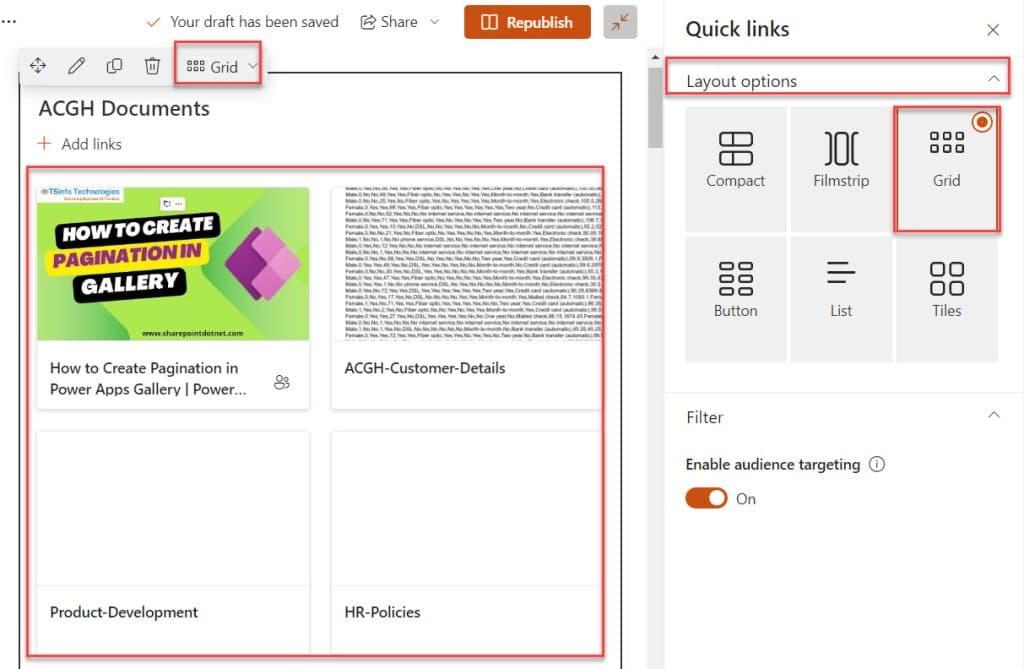Select the Button layout option
Image resolution: width=1024 pixels, height=669 pixels.
pyautogui.click(x=735, y=299)
